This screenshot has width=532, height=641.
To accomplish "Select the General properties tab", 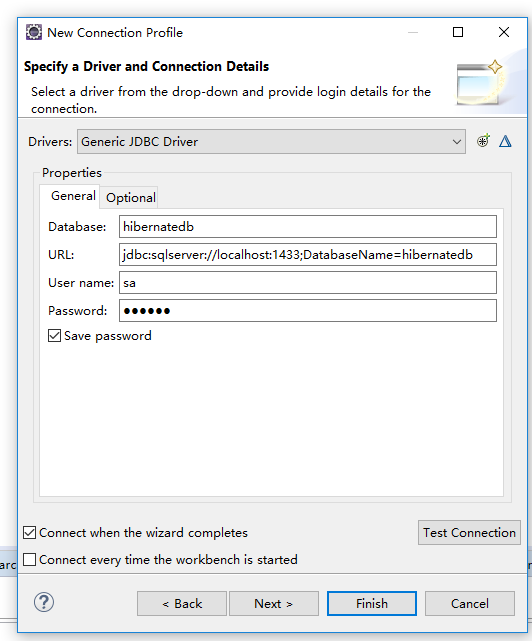I will coord(73,196).
